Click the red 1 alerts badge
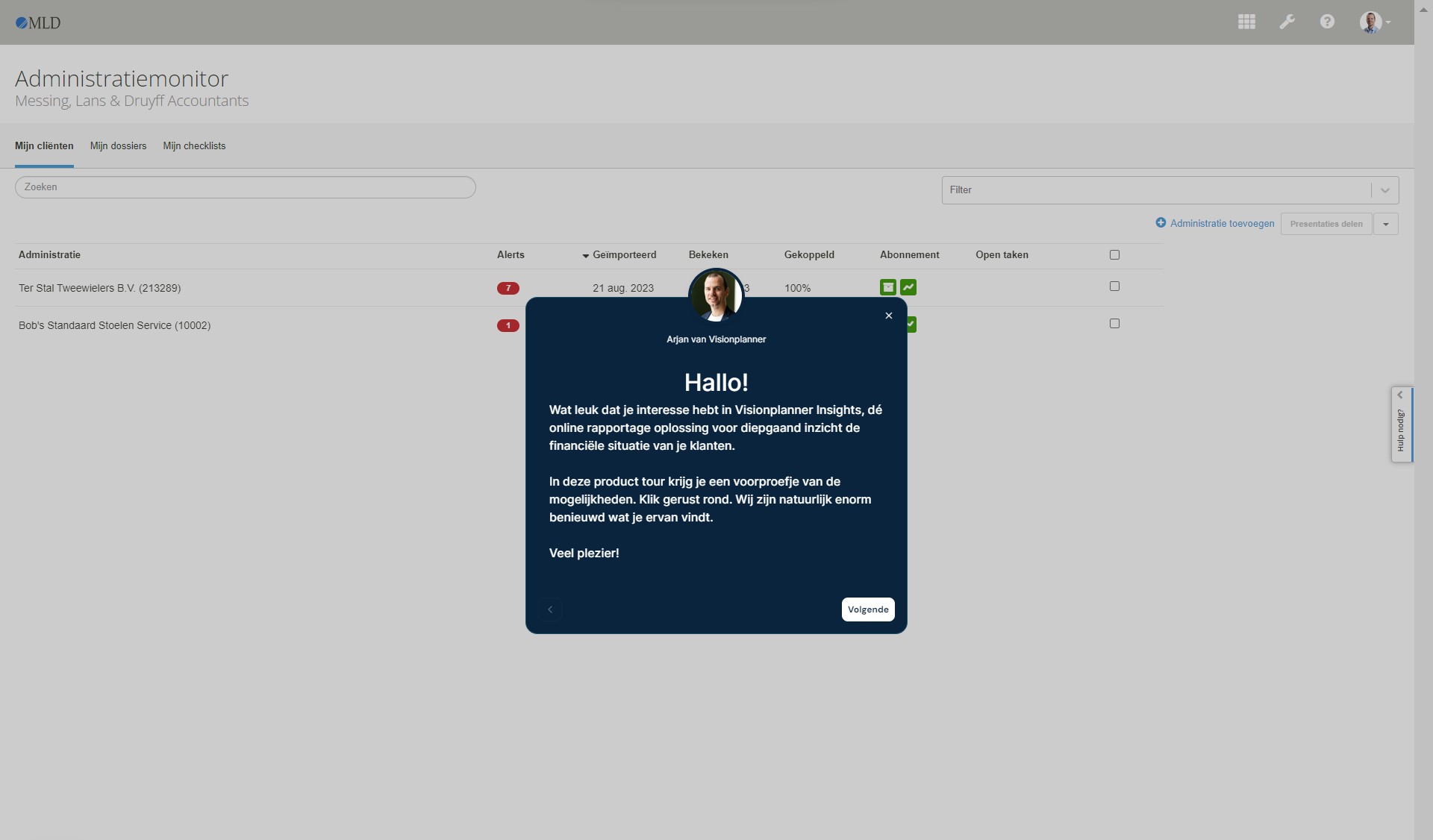Screen dimensions: 1433x840 (x=508, y=325)
